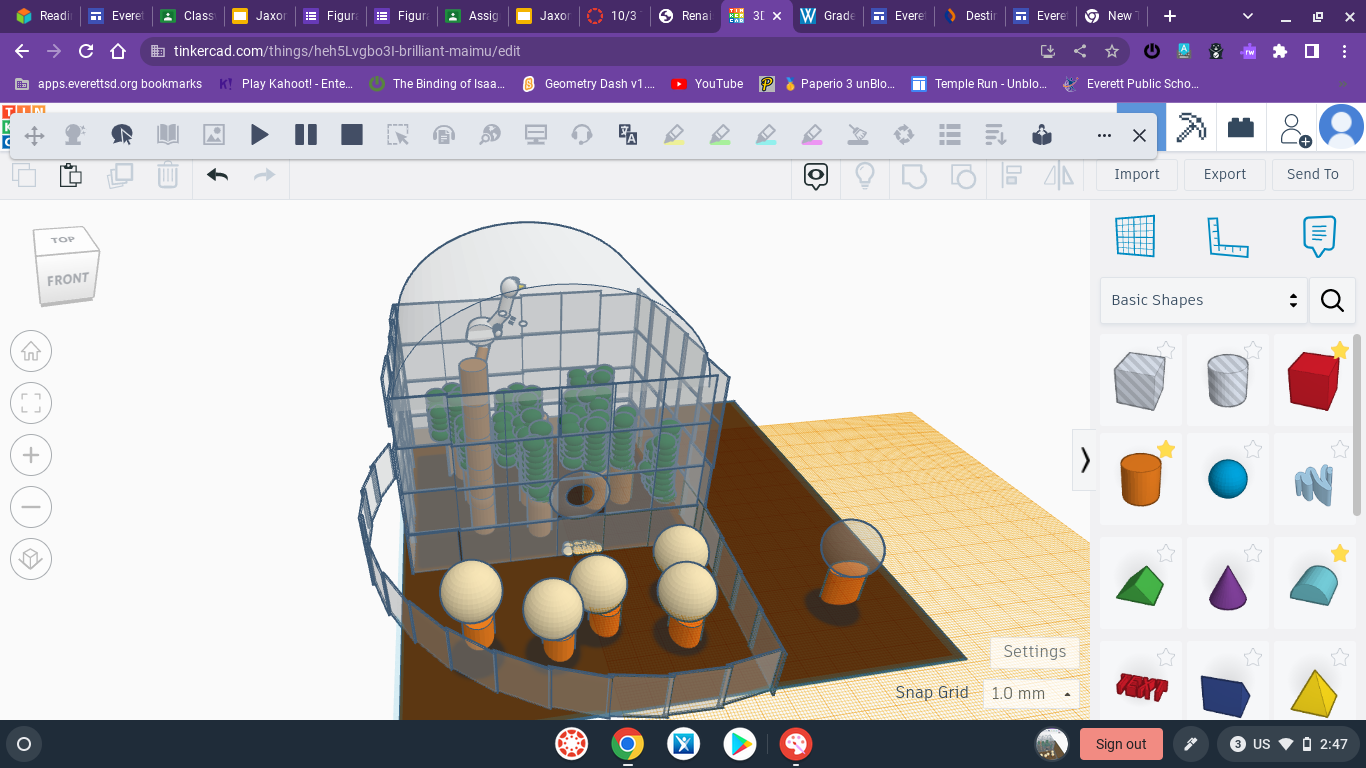Undo the last action
The image size is (1366, 768).
[x=219, y=176]
